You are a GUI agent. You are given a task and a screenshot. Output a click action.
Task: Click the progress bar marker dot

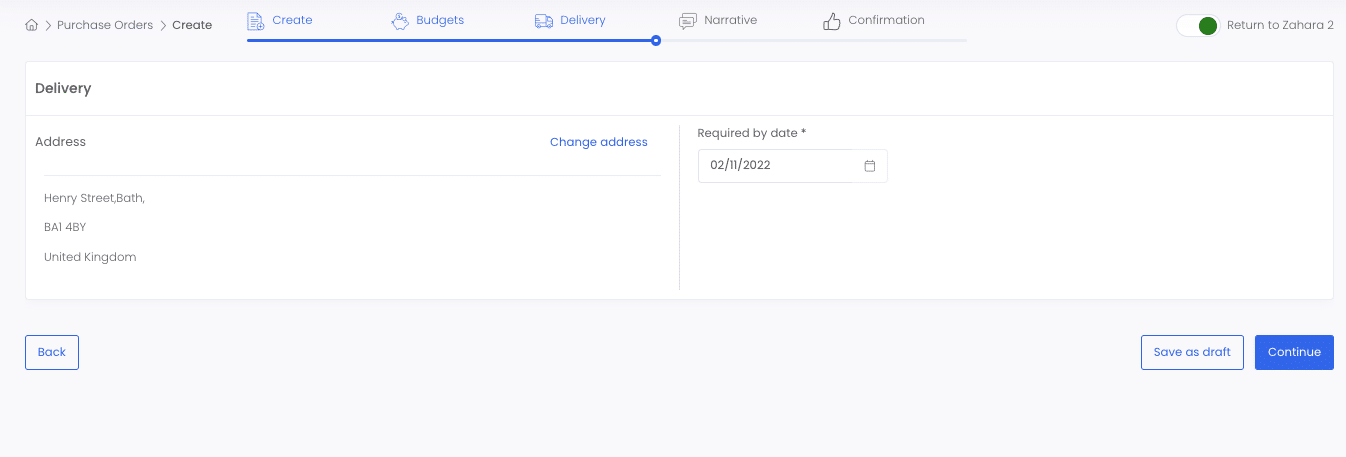pos(656,41)
